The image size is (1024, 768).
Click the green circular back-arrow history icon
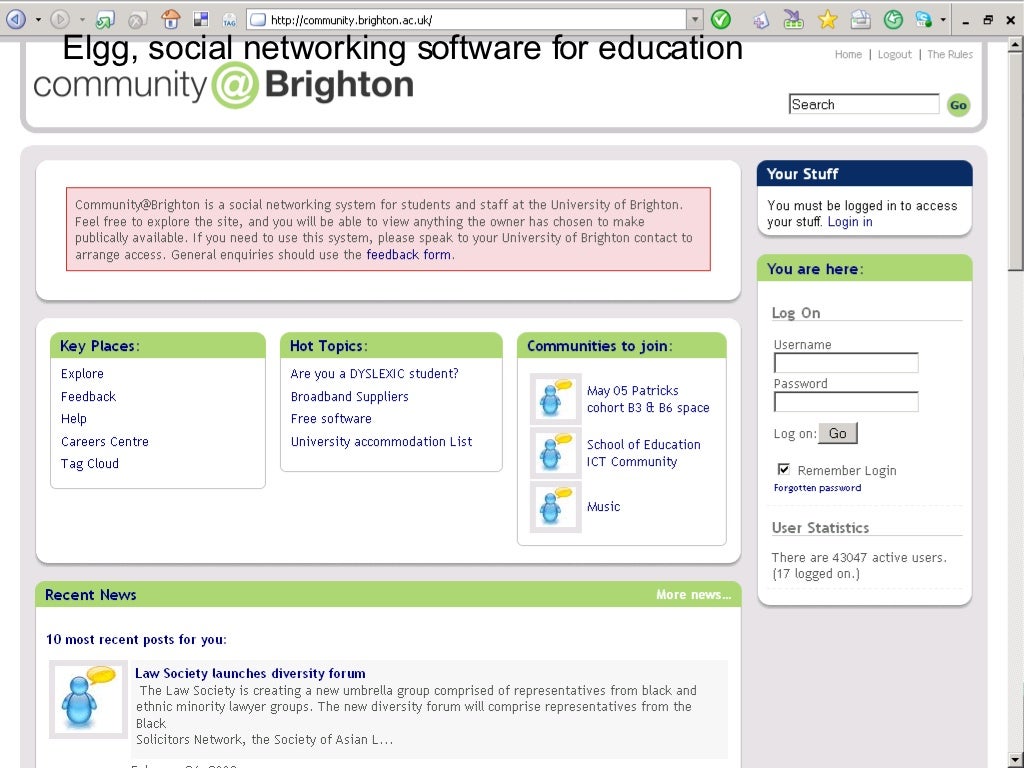tap(893, 20)
